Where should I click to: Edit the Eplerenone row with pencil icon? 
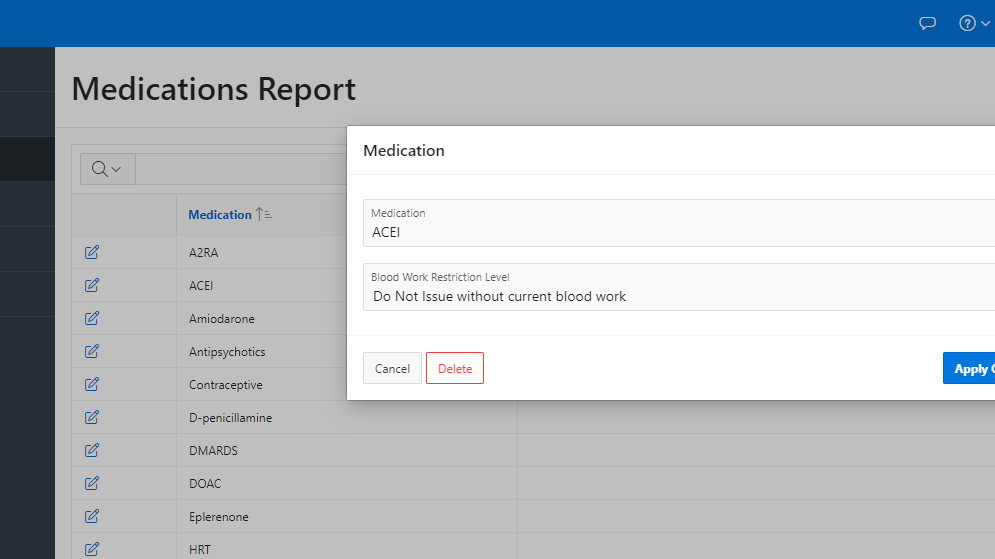(92, 517)
